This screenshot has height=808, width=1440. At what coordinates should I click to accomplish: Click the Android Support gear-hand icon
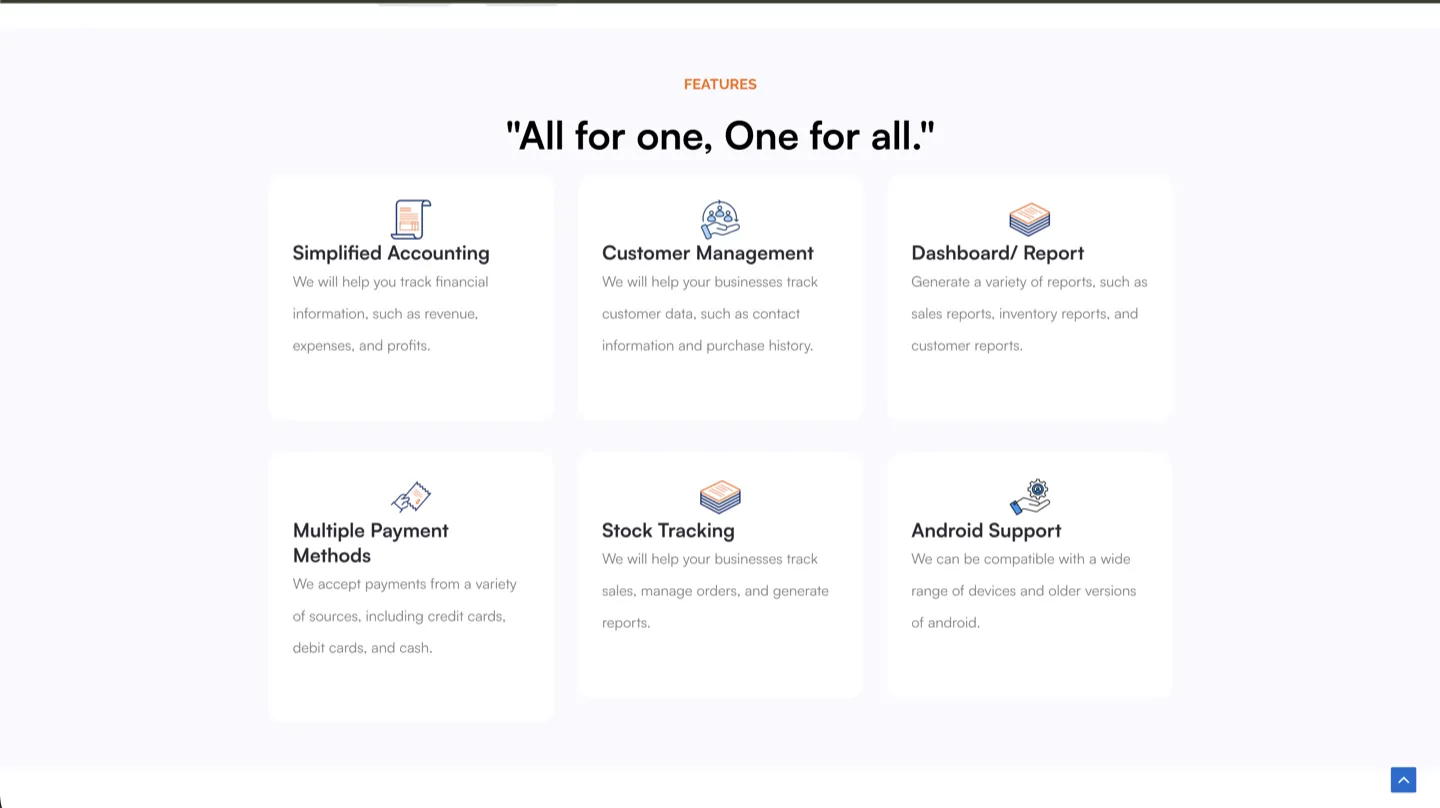[x=1029, y=496]
